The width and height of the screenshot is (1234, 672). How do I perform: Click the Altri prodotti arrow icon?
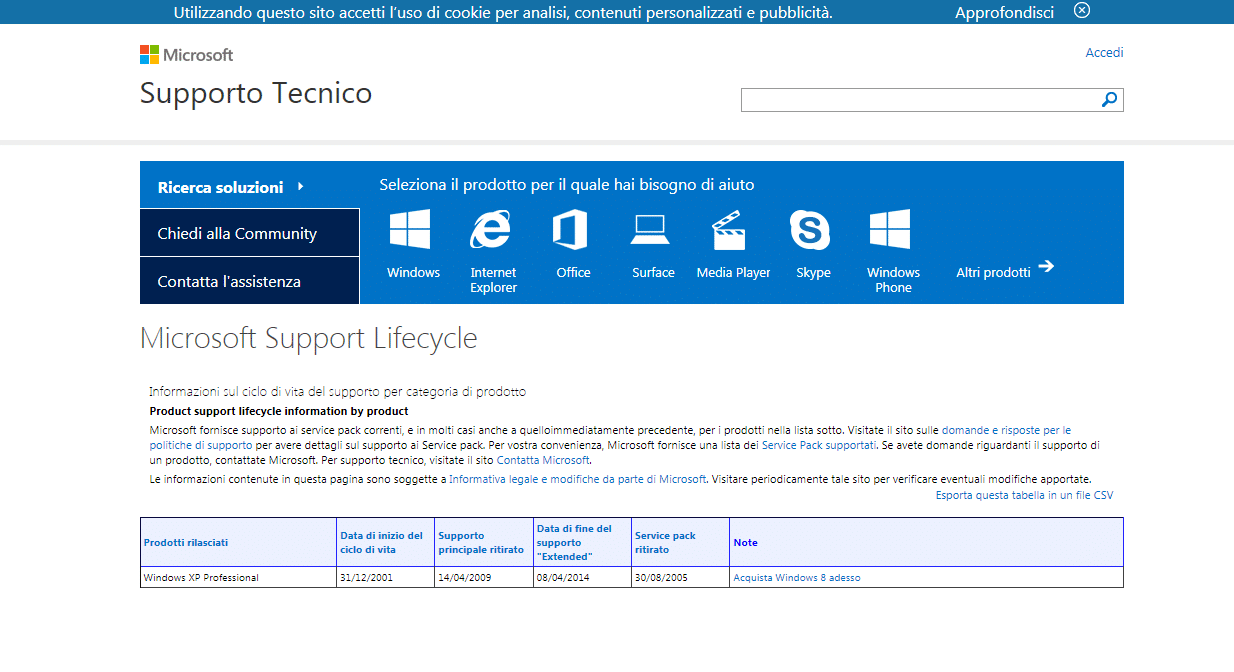pos(1046,266)
